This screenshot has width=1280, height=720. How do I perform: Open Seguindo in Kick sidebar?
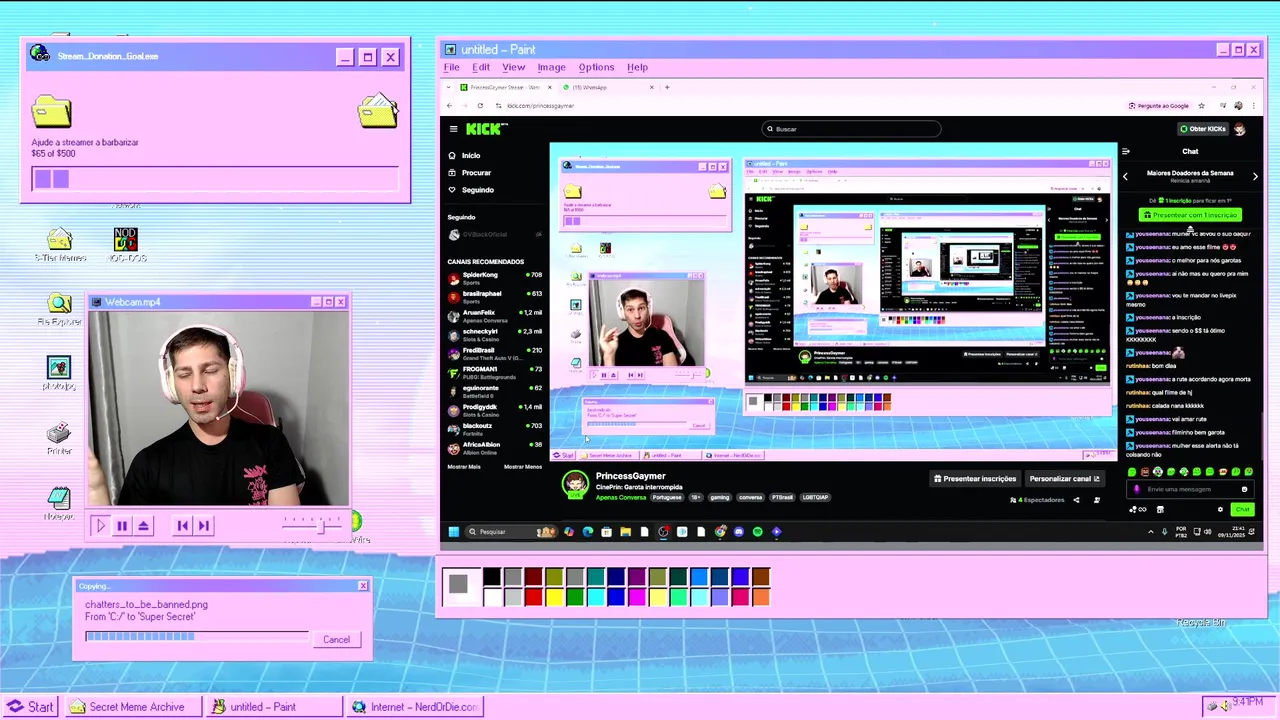coord(477,189)
